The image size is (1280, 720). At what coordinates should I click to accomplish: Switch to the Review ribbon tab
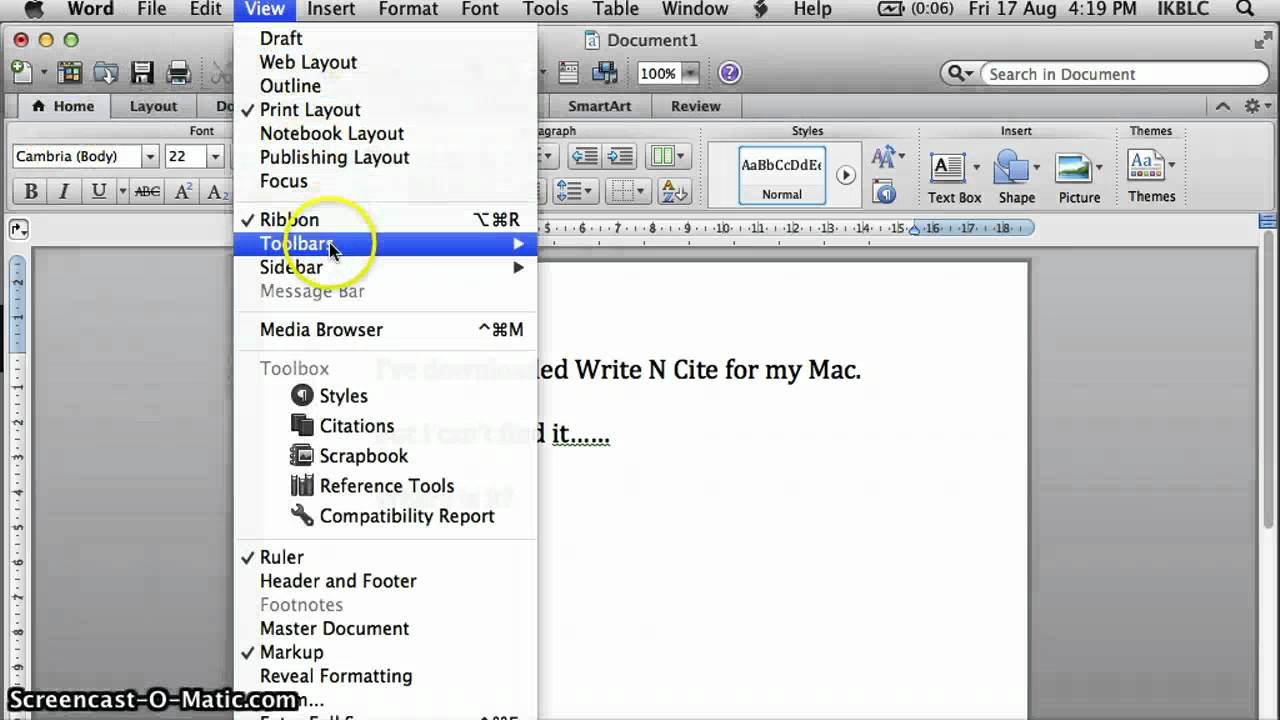click(x=695, y=106)
